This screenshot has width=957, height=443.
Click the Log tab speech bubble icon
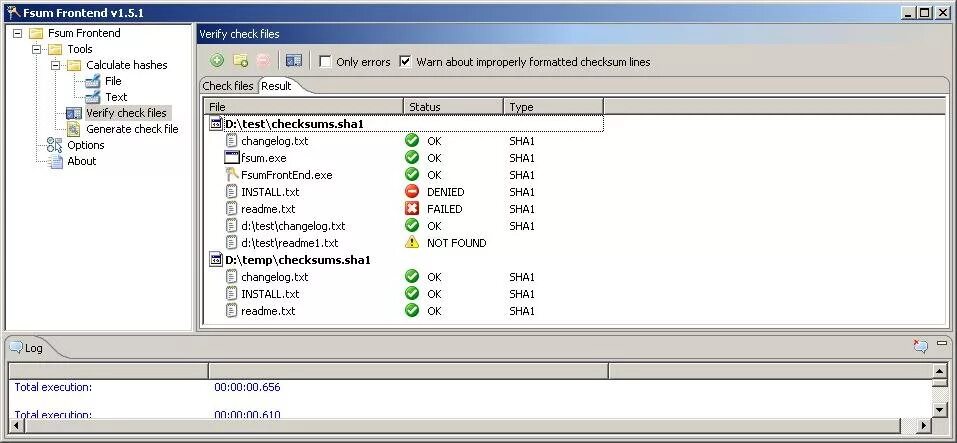pos(16,347)
